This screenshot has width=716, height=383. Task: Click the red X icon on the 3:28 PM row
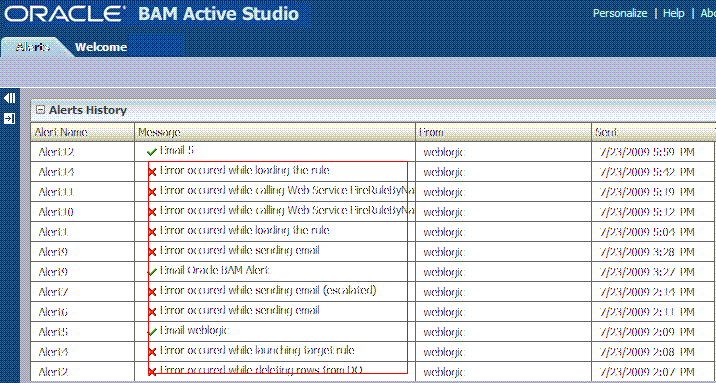(x=153, y=252)
